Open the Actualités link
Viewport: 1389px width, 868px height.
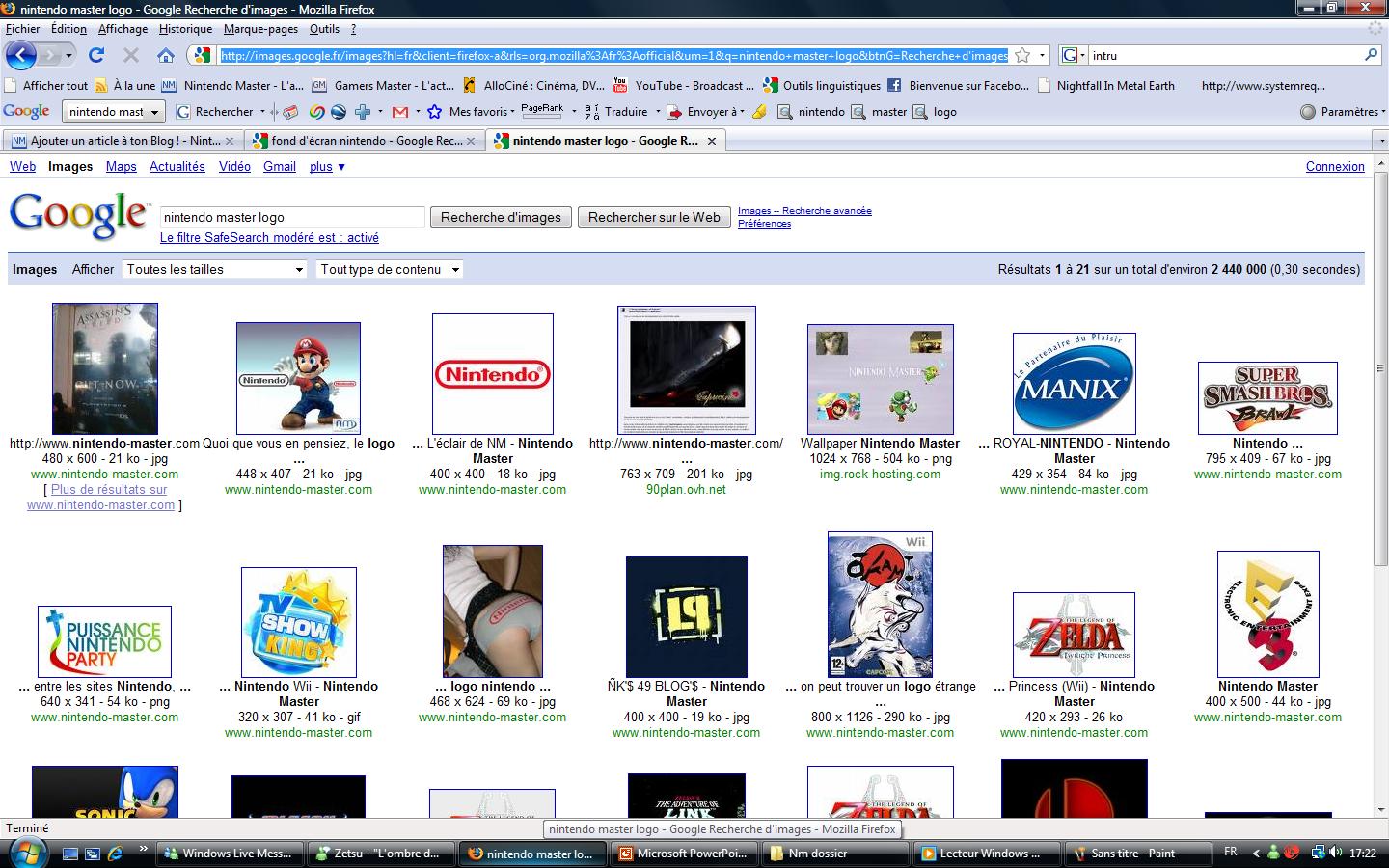point(177,166)
